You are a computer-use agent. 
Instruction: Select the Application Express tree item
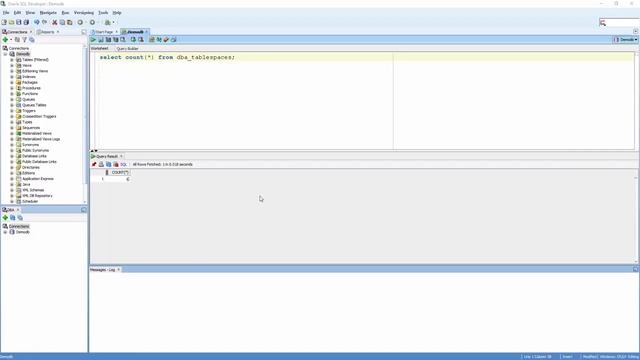coord(38,179)
